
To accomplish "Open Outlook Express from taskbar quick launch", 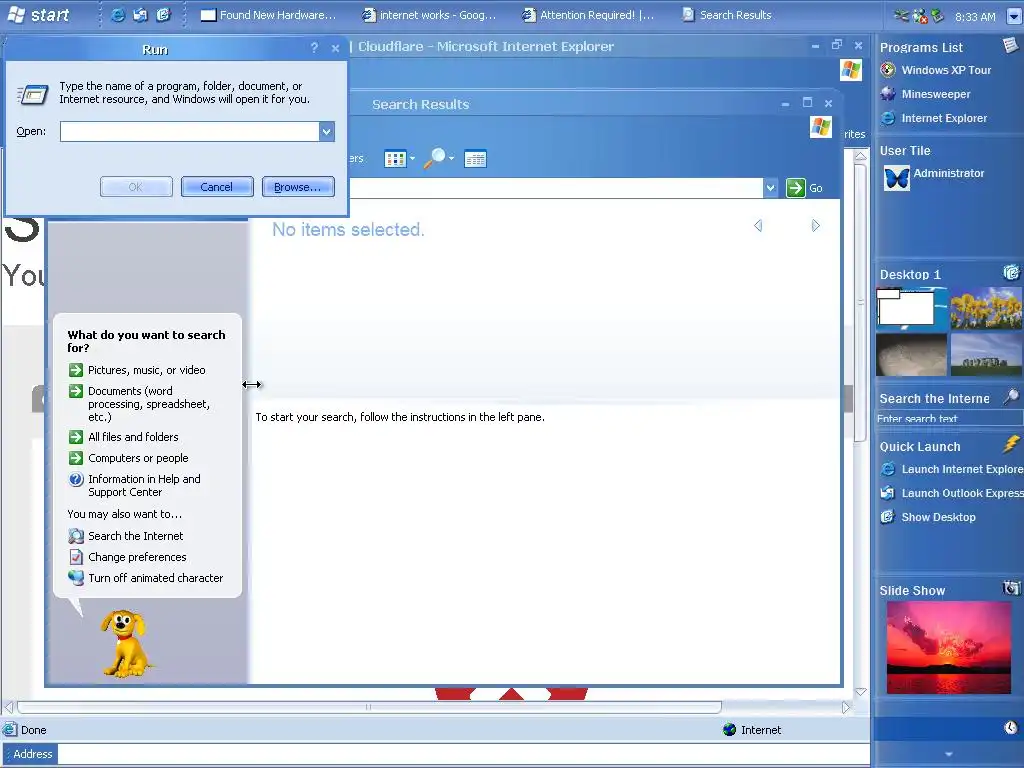I will (x=140, y=14).
